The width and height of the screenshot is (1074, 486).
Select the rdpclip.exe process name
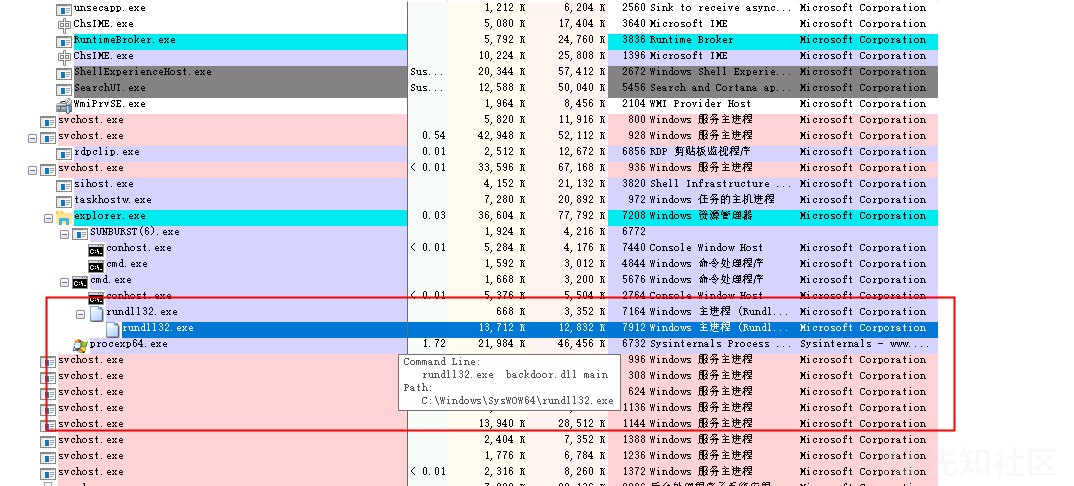(x=107, y=151)
